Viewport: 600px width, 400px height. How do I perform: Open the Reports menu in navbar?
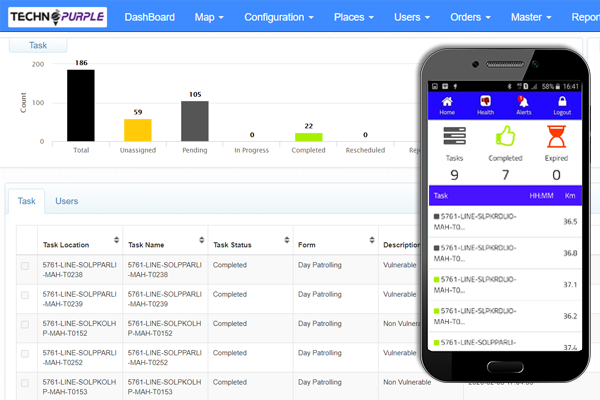tap(585, 17)
